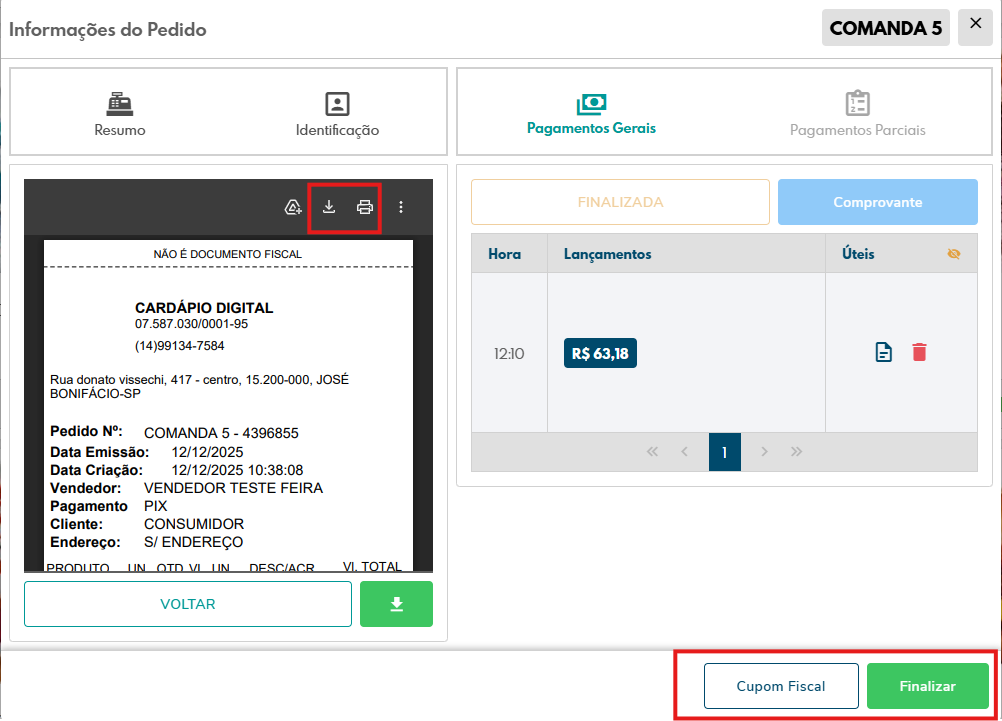Click the Comprovante button
Screen dimensions: 1002x721
[x=877, y=202]
